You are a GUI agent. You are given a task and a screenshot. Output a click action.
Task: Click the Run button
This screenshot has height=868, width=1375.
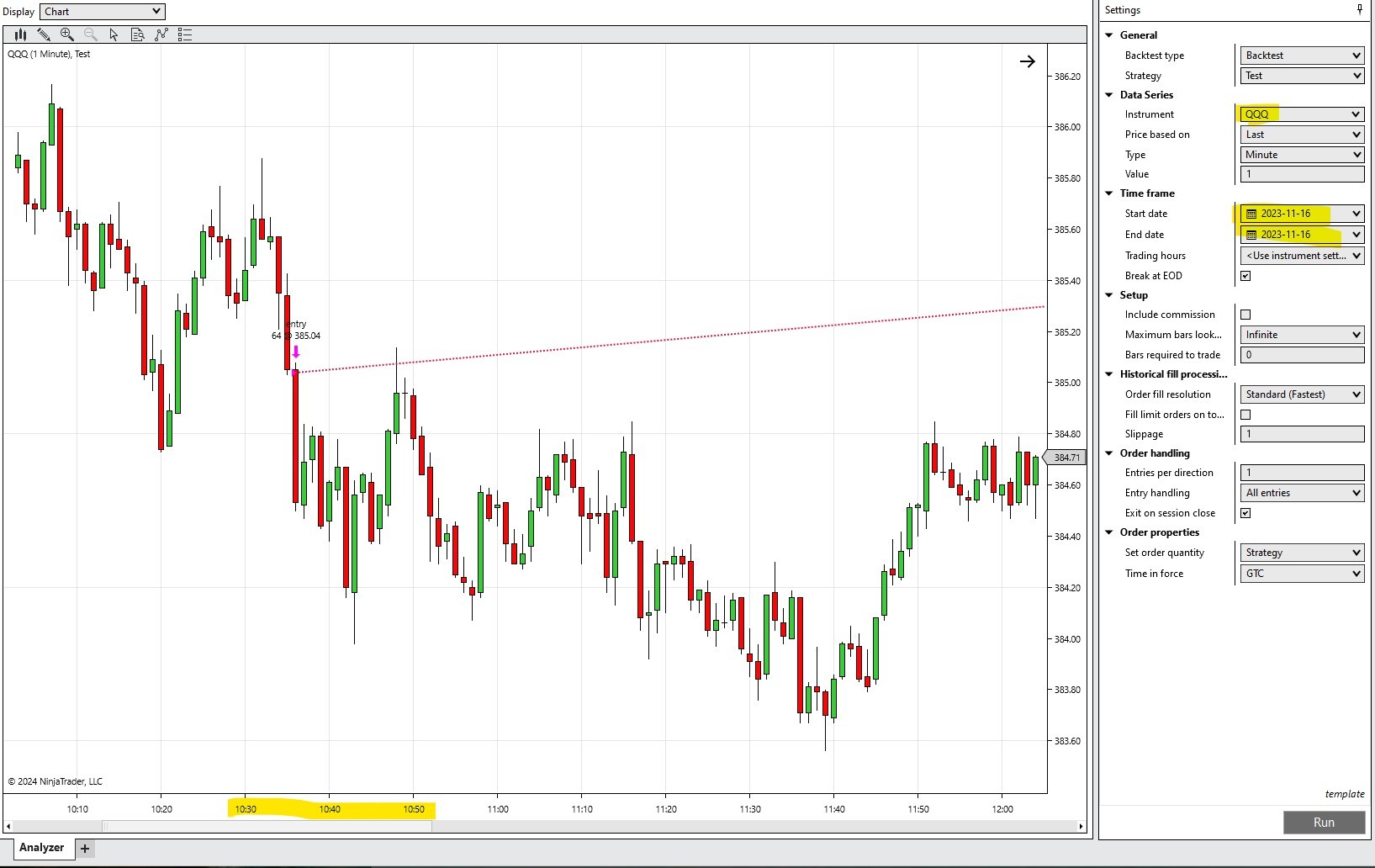(1324, 823)
